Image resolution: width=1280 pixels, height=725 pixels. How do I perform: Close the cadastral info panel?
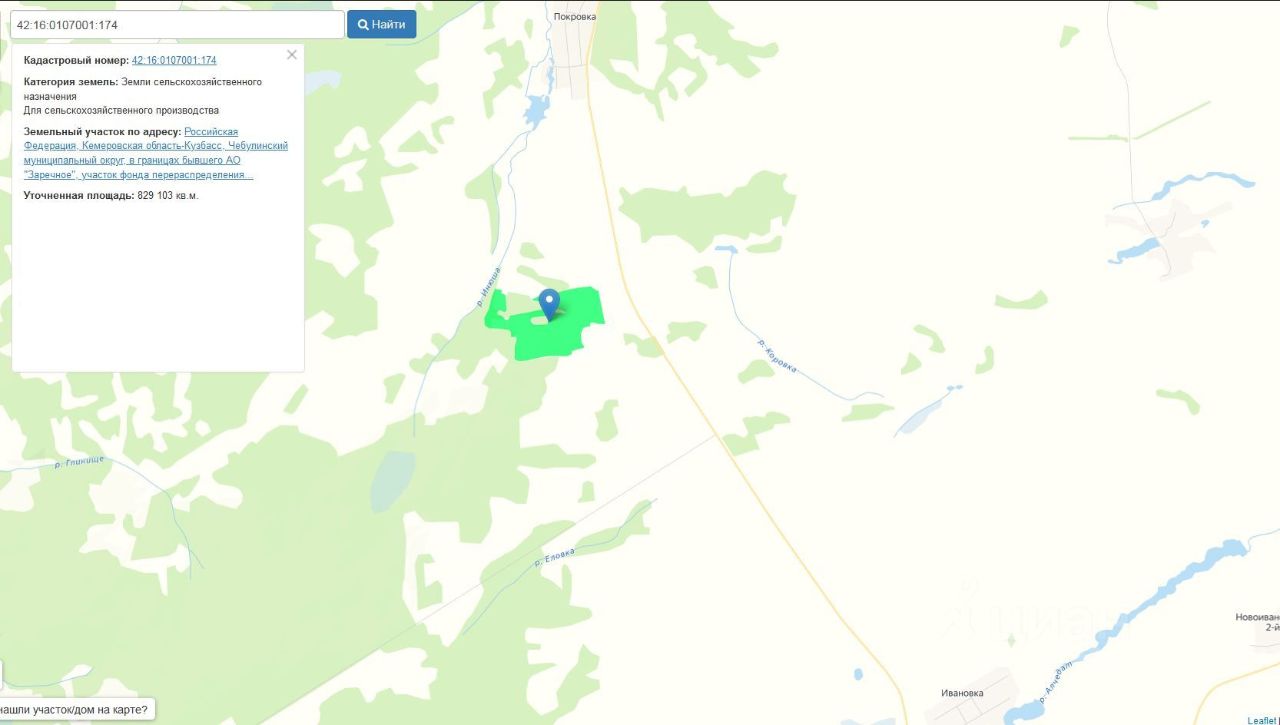coord(292,55)
